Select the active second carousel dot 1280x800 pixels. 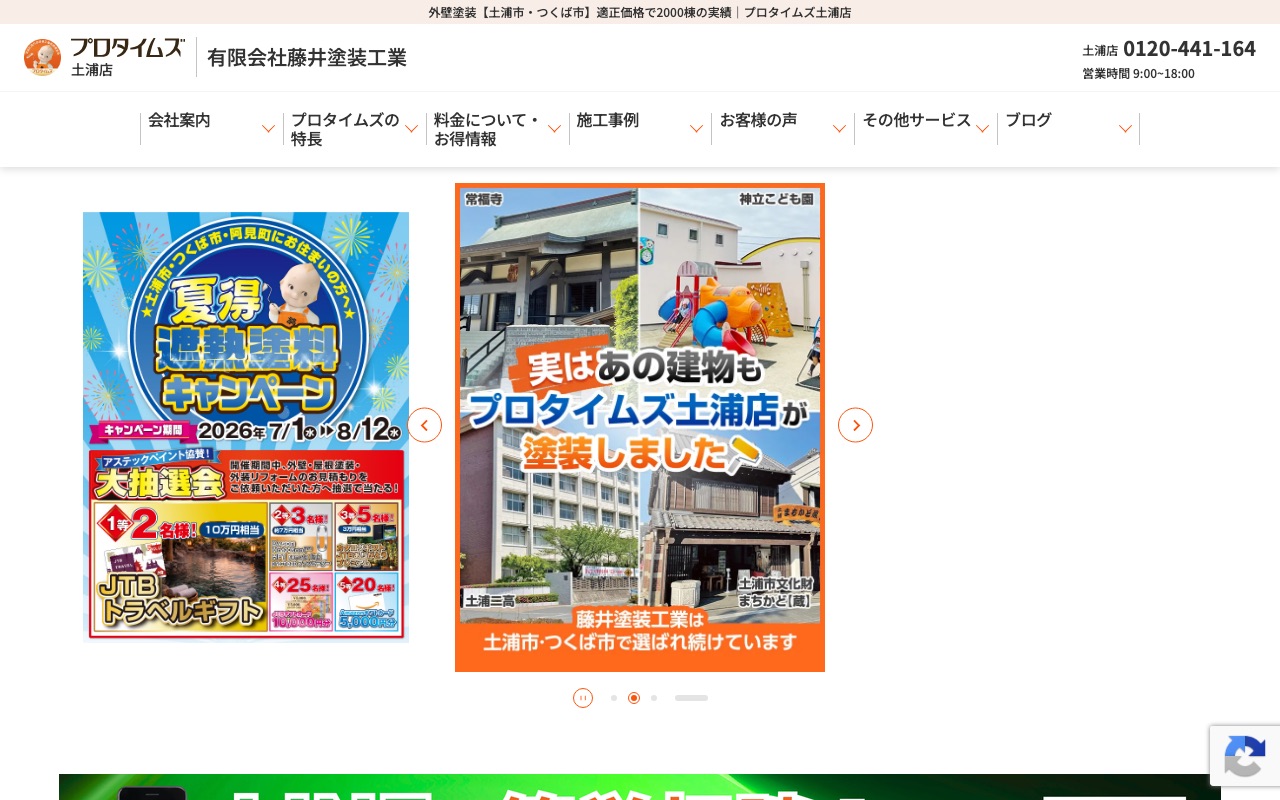pyautogui.click(x=634, y=698)
